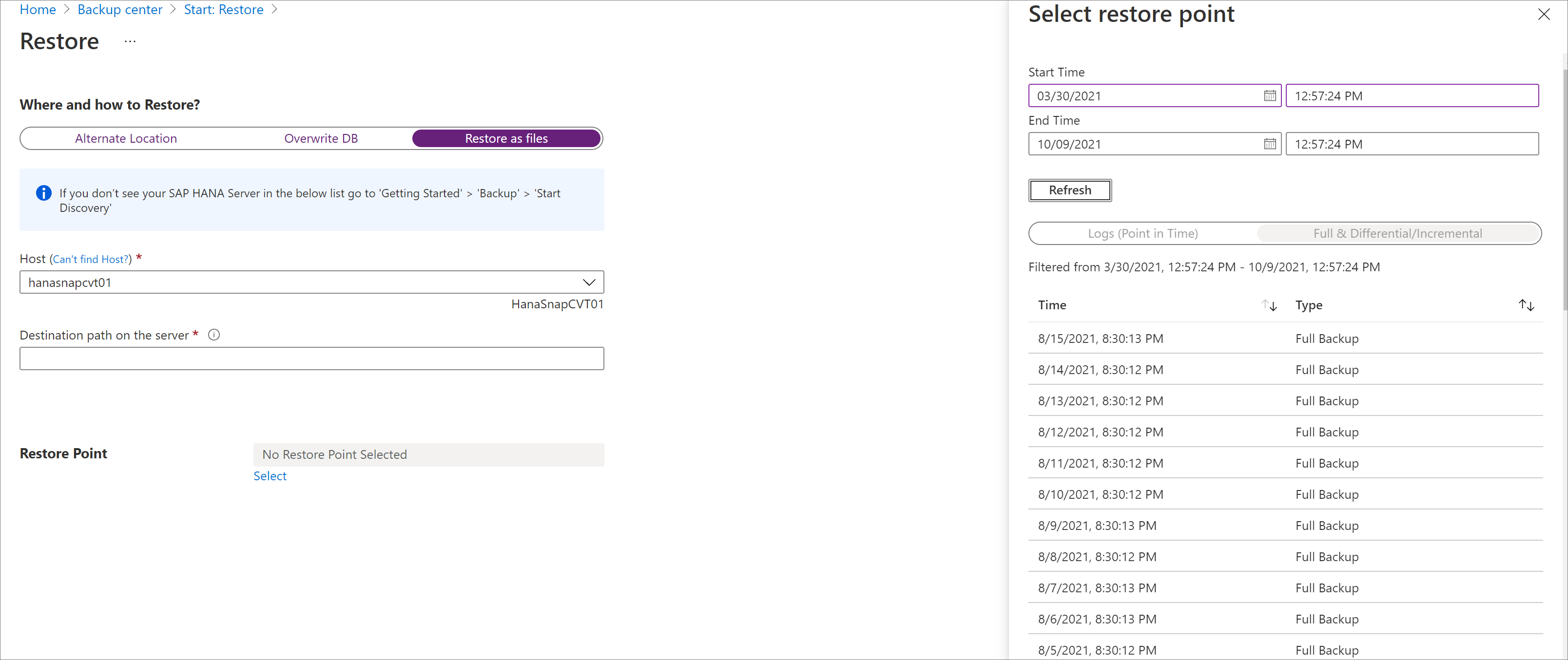Click the ellipsis icon next to Restore title

pos(131,41)
